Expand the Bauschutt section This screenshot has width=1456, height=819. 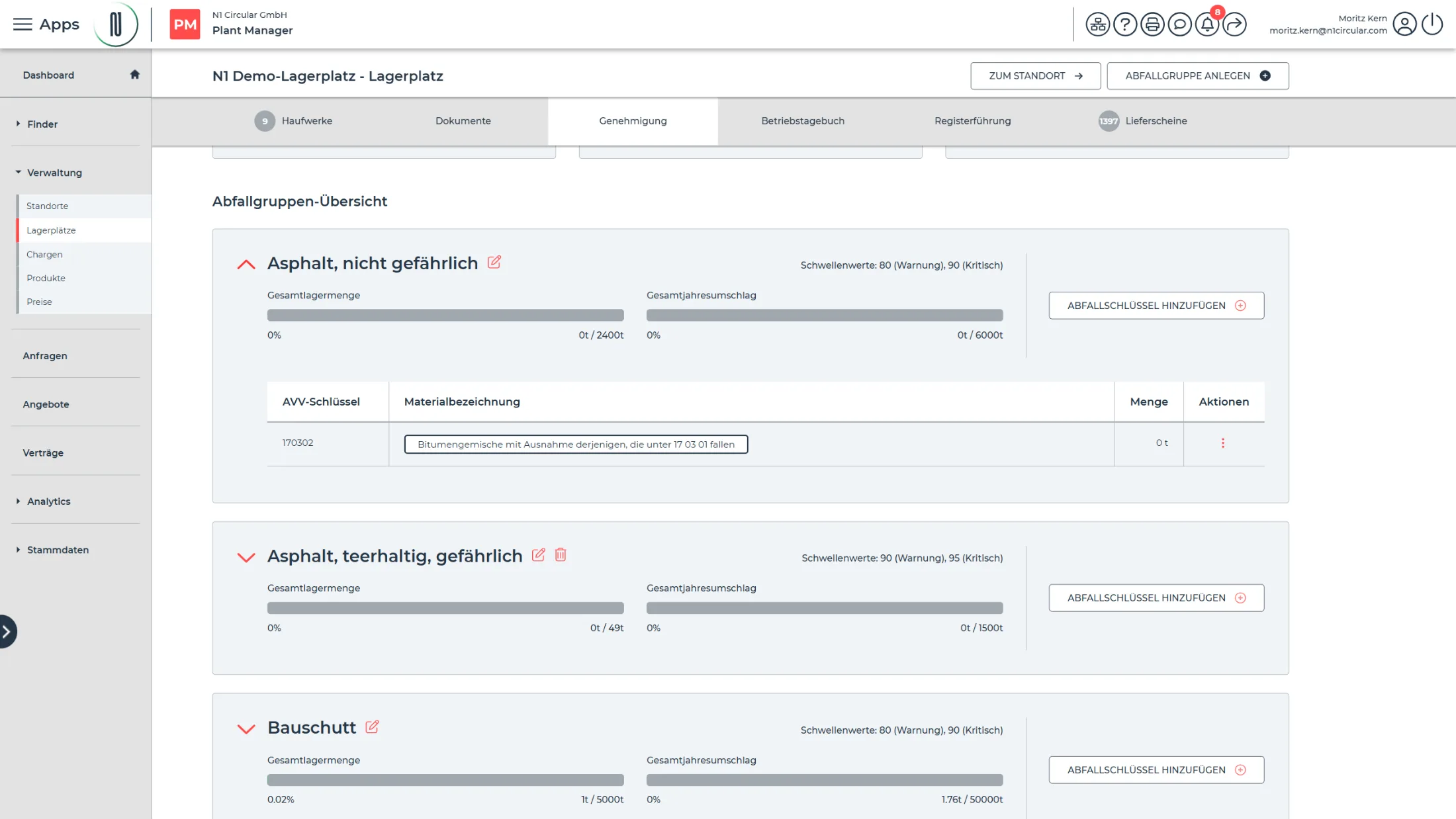click(246, 729)
